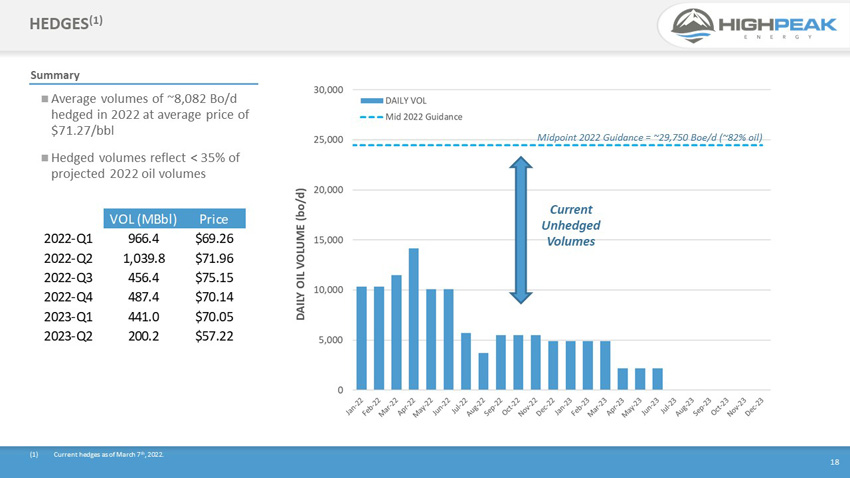850x478 pixels.
Task: Click the $75.15 price cell
Action: point(214,277)
